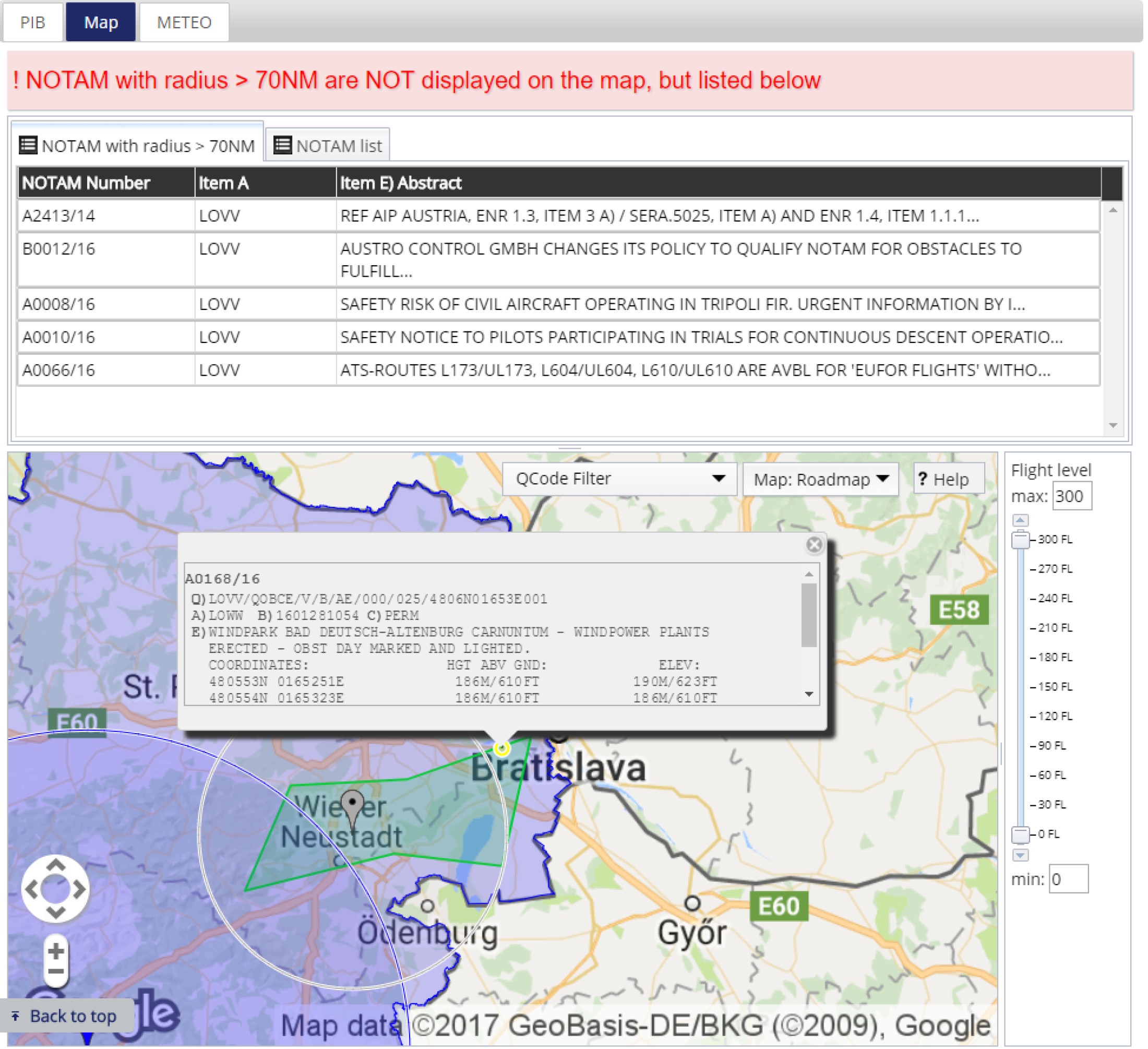Click the SAFETY RISK Tripoli FIR abstract text

tap(683, 304)
